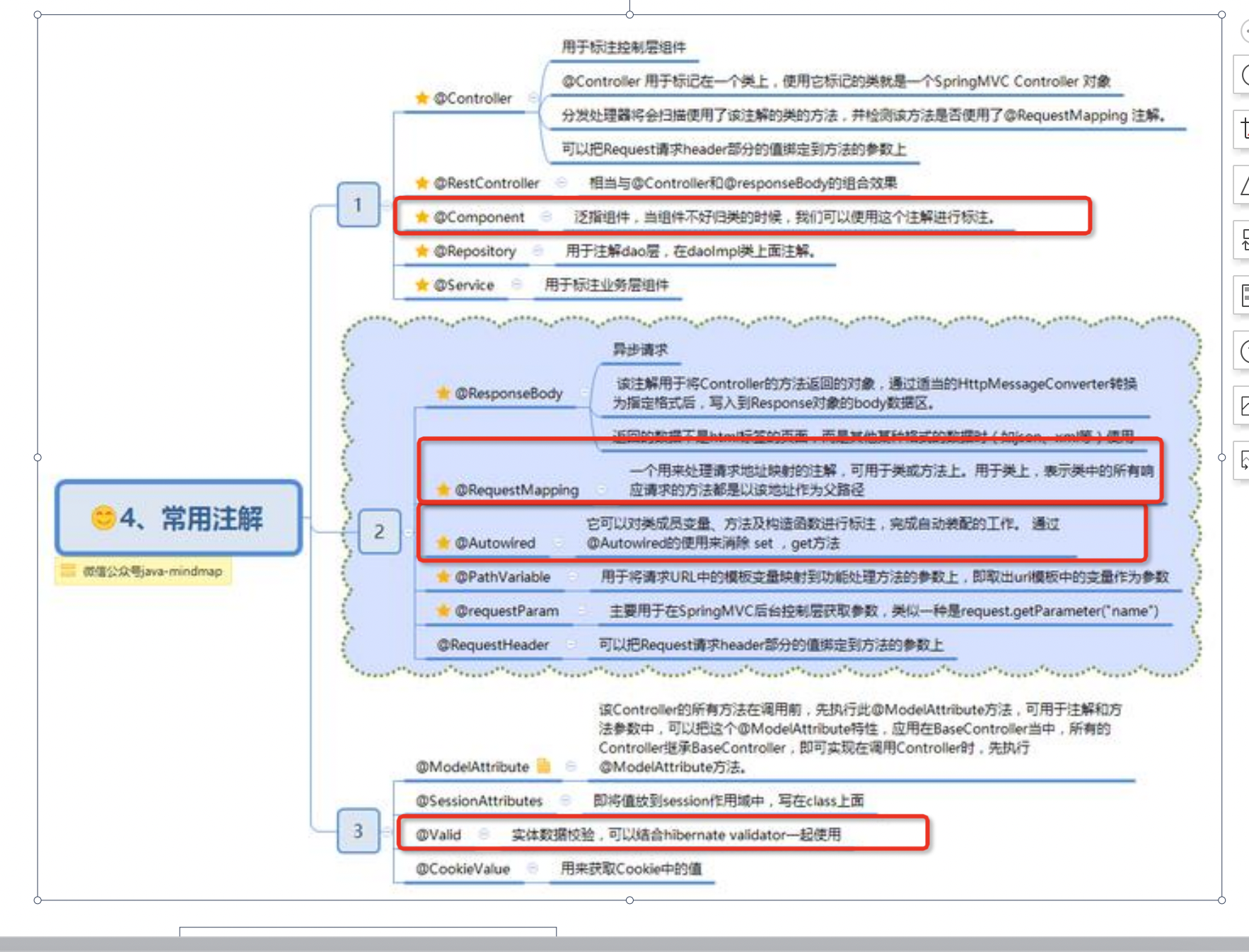Click the smiley emoji on the root topic

103,518
